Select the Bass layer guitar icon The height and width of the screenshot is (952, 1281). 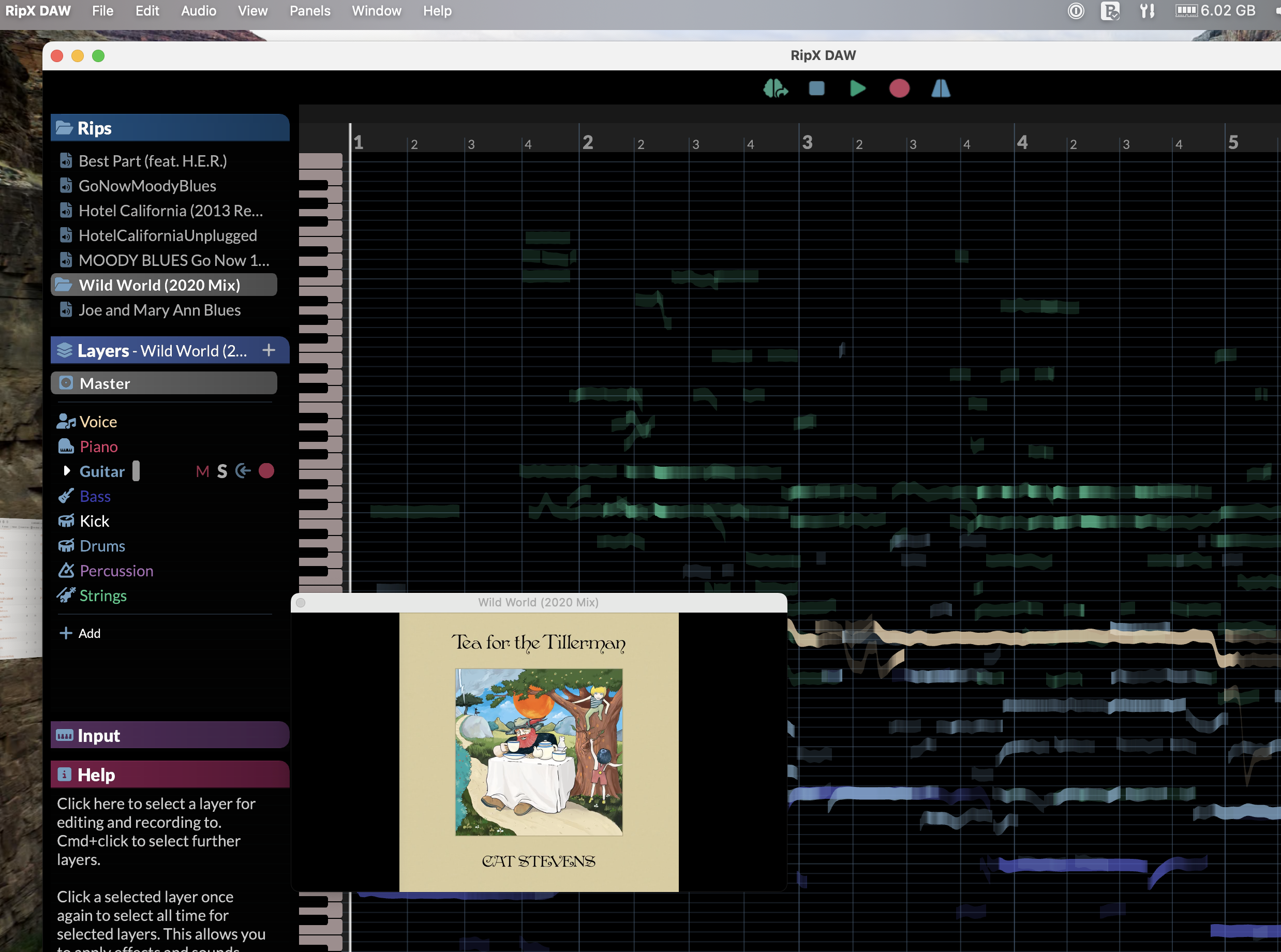coord(66,496)
